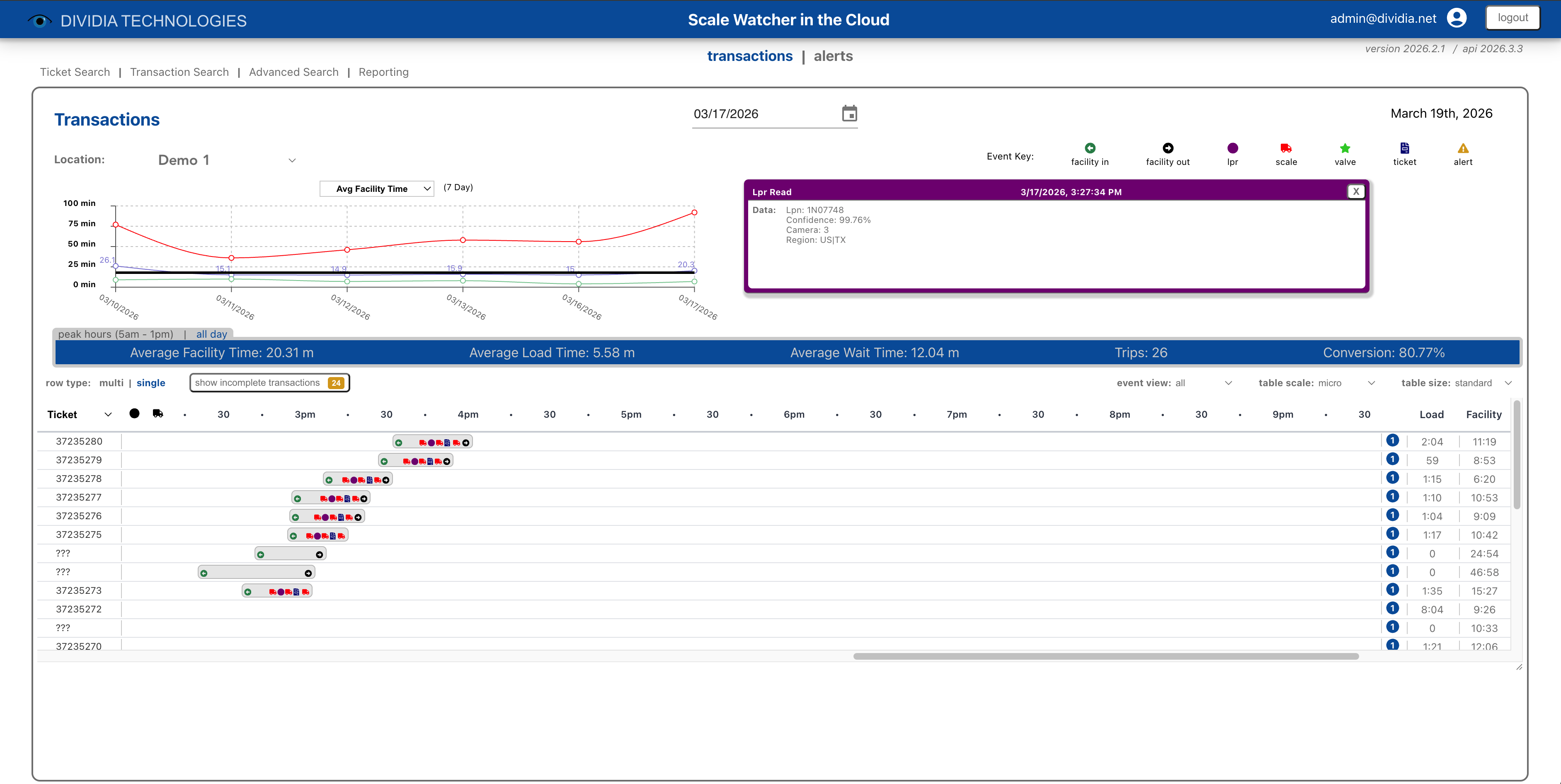Image resolution: width=1561 pixels, height=784 pixels.
Task: Toggle show incomplete transactions
Action: [x=269, y=382]
